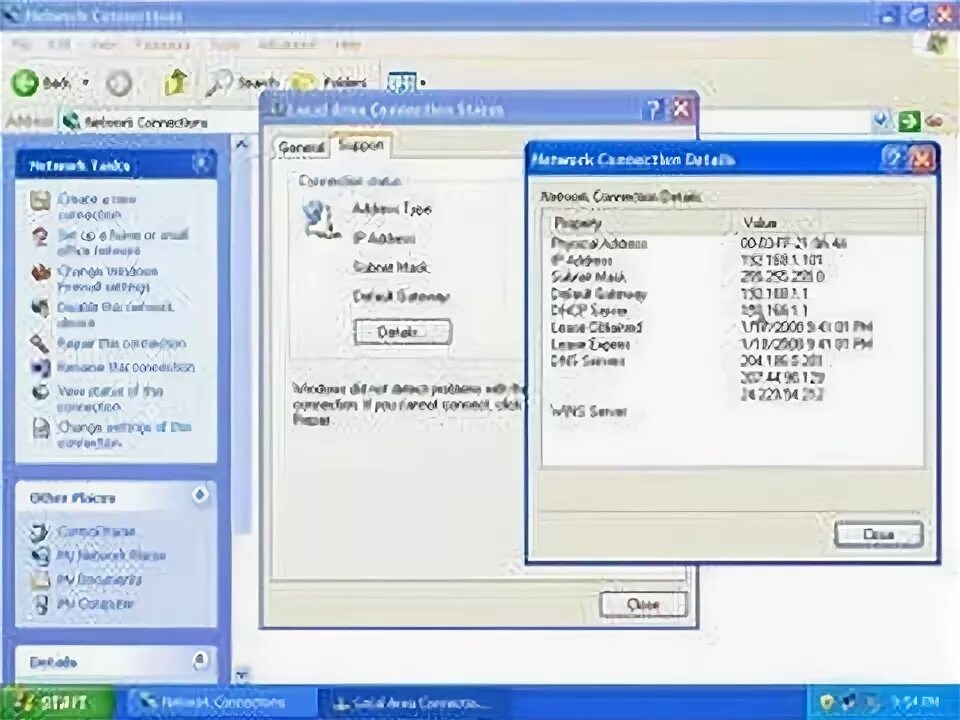Select the IP Address row in the Details list

732,260
